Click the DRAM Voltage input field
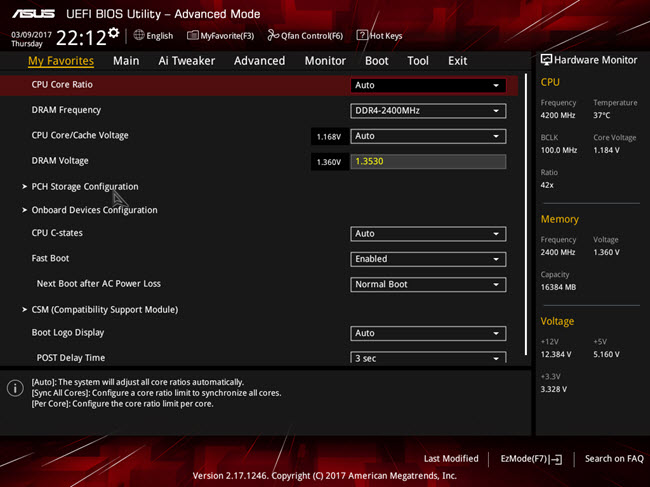 pyautogui.click(x=428, y=162)
